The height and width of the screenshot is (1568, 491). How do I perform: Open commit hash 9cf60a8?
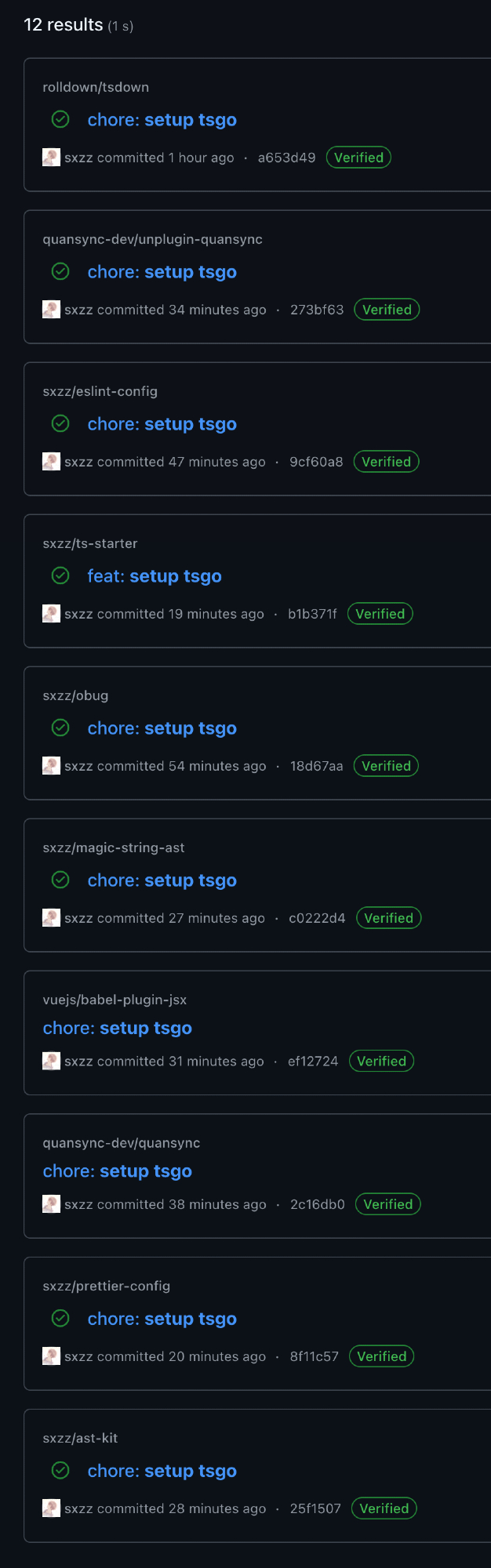click(316, 462)
